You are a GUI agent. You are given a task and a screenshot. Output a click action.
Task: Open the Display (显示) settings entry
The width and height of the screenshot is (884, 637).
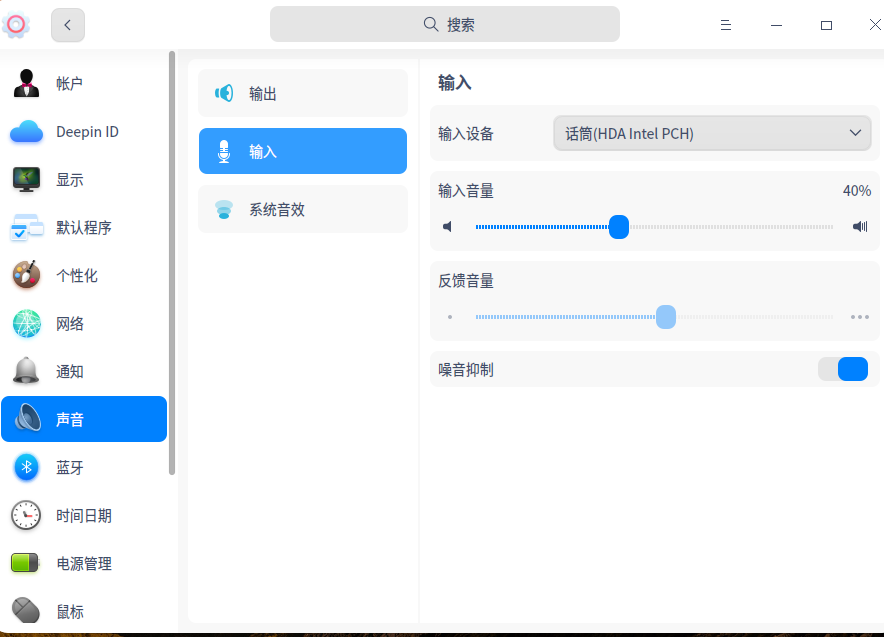point(84,180)
